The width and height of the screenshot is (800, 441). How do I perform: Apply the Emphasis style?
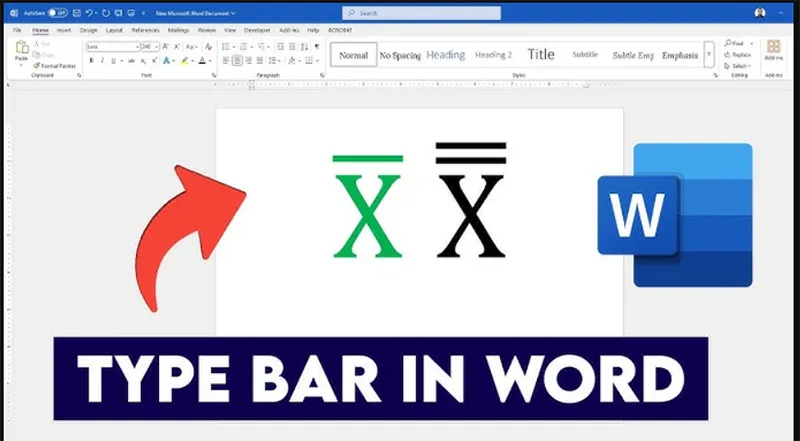tap(680, 55)
